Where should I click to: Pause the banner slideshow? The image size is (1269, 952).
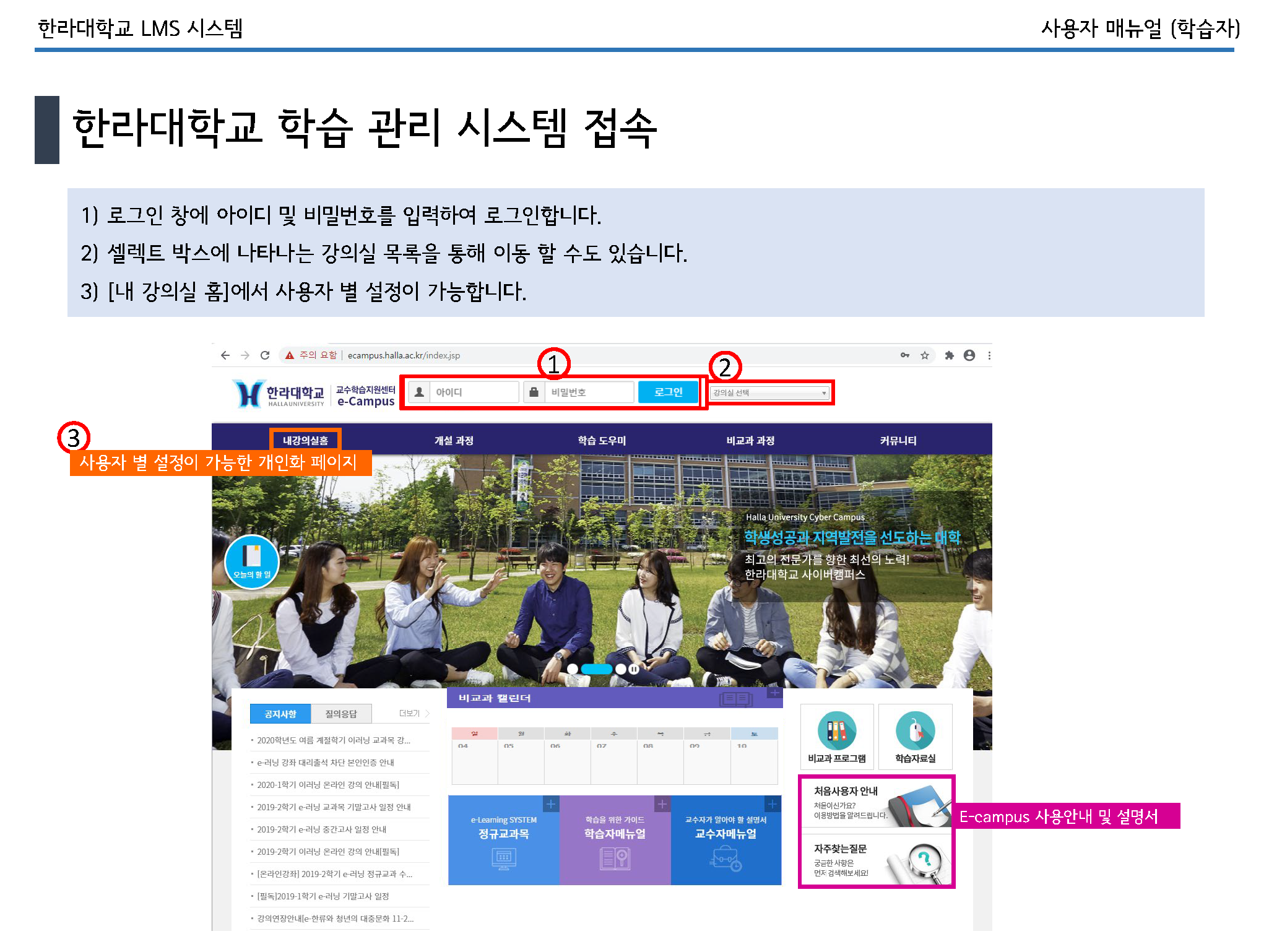[x=634, y=669]
